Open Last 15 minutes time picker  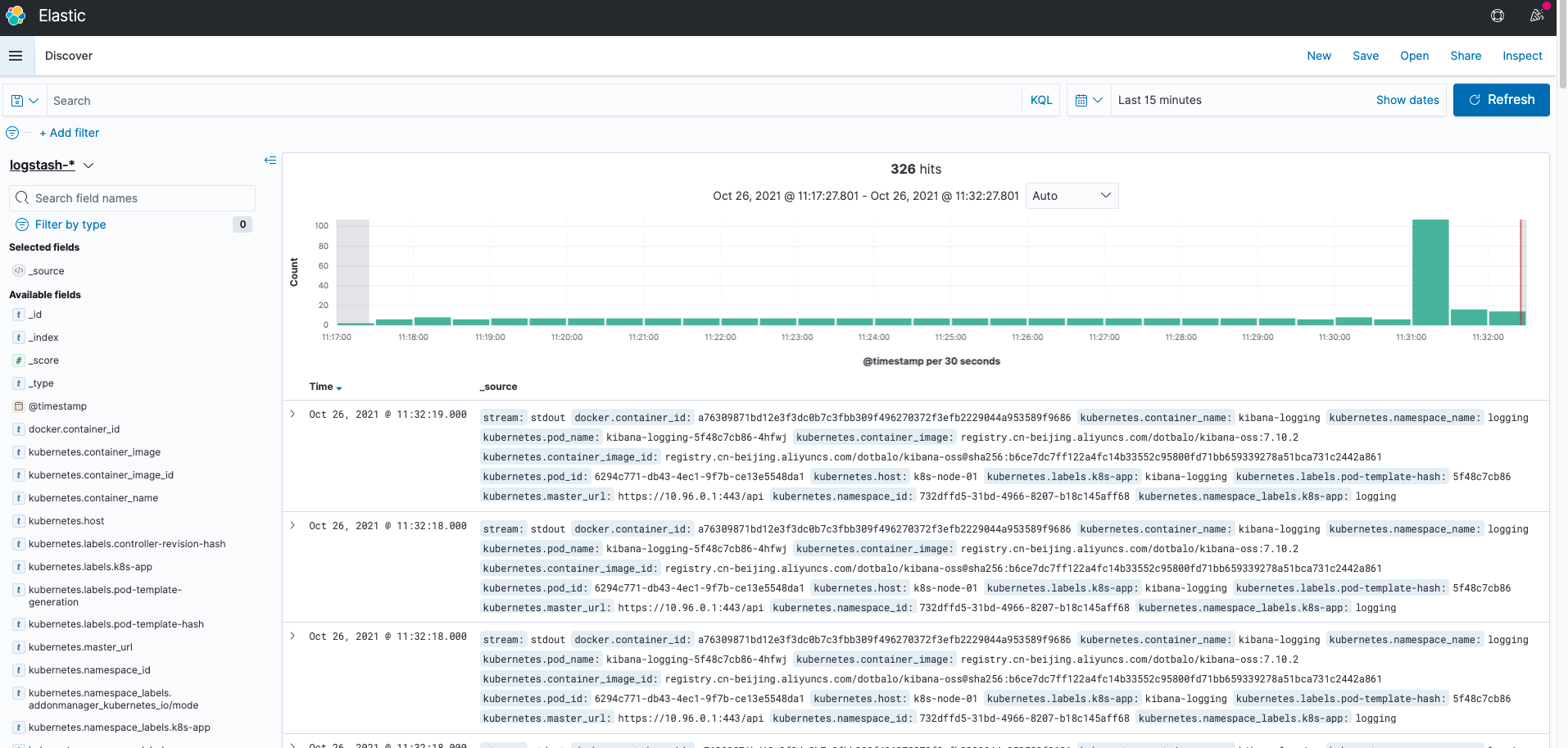[x=1159, y=100]
